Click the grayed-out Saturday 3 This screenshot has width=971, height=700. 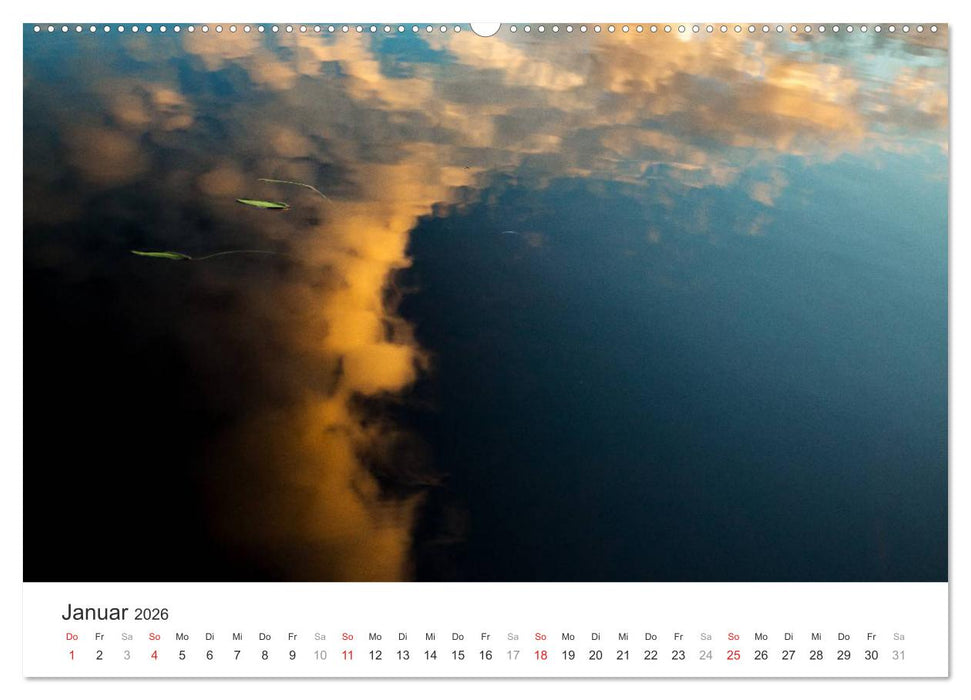pyautogui.click(x=126, y=654)
